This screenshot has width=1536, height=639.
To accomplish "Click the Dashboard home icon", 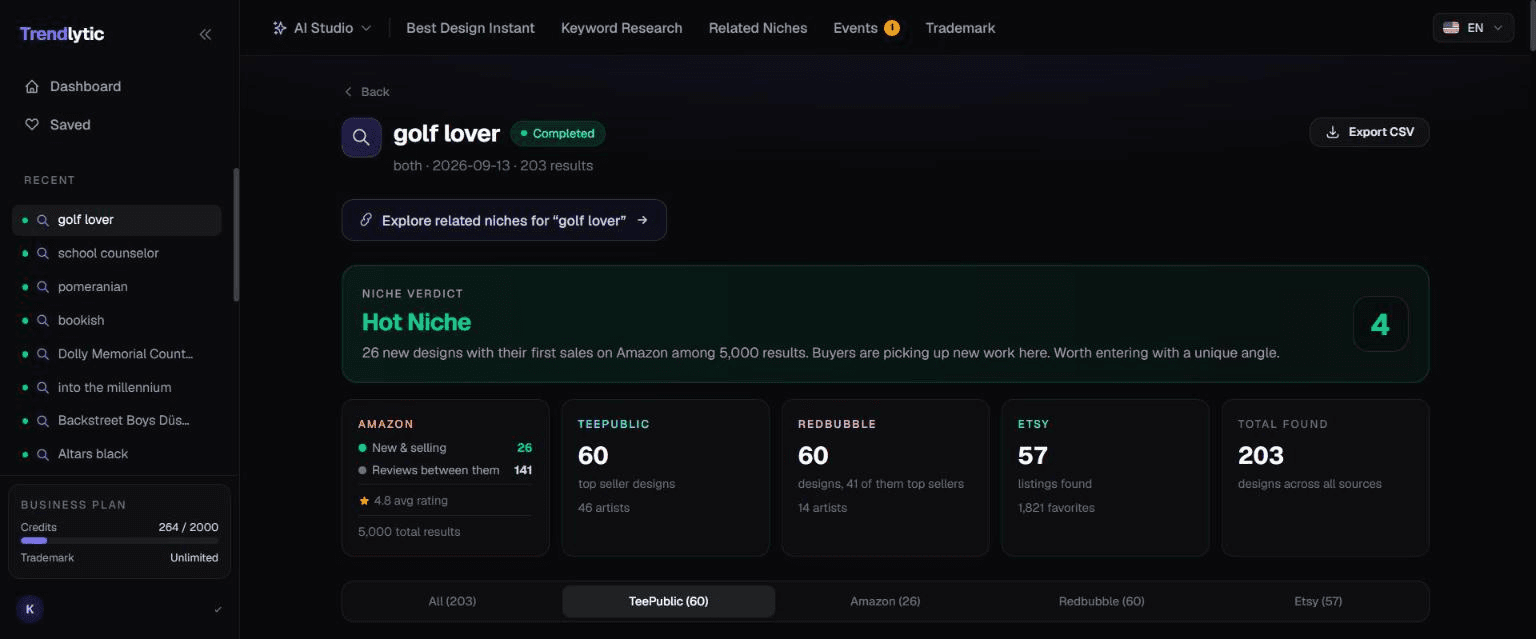I will (x=32, y=86).
